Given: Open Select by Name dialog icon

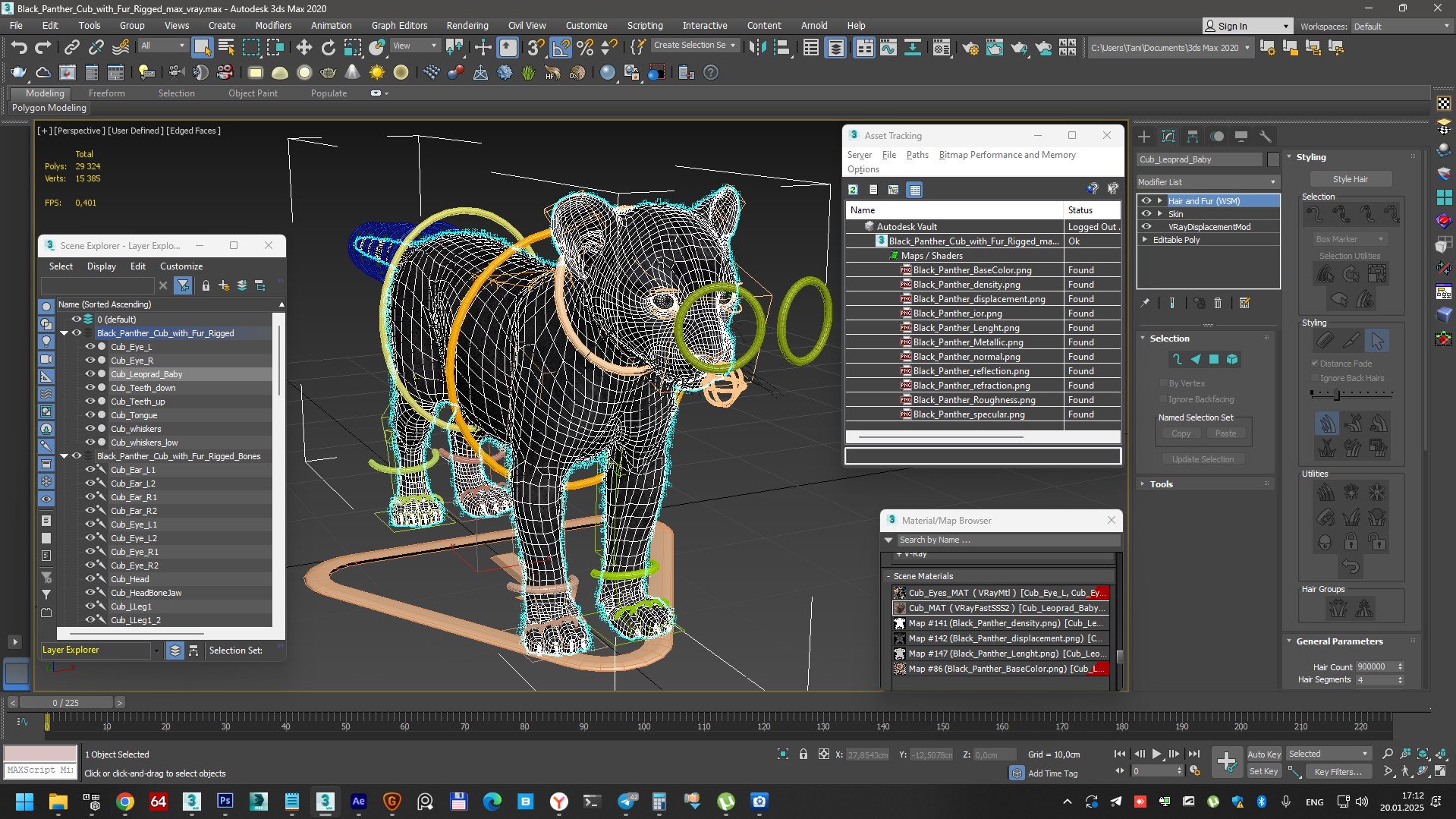Looking at the screenshot, I should [x=226, y=48].
